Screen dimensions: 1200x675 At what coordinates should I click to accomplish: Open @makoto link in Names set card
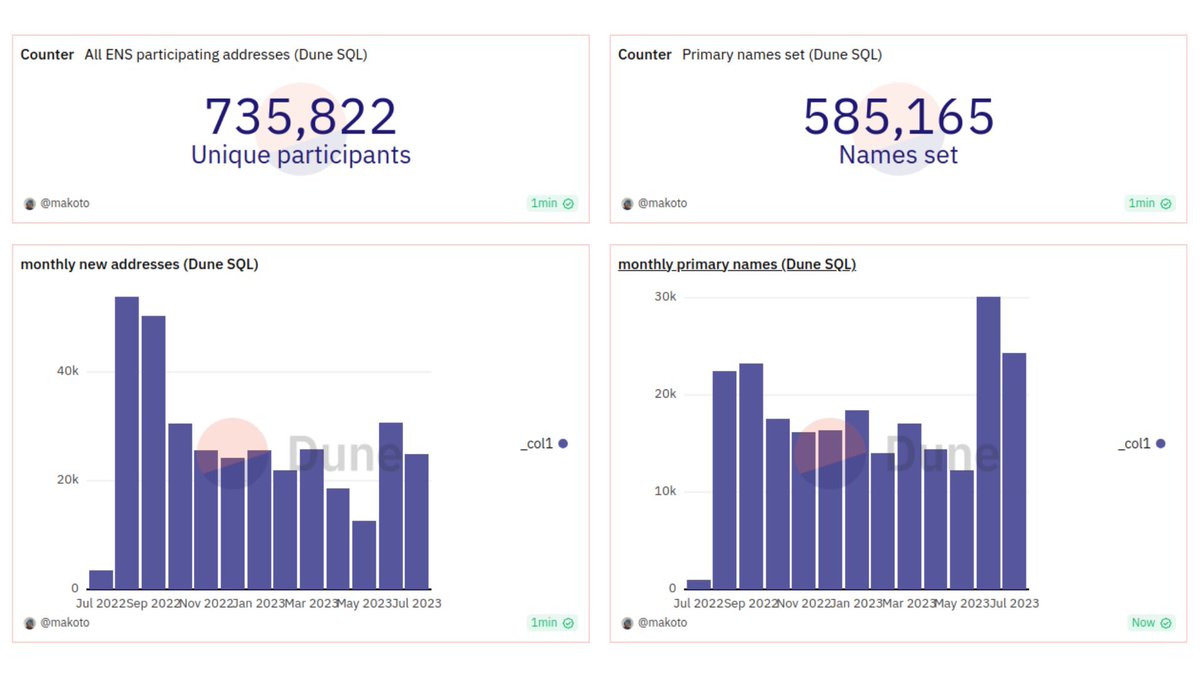662,203
